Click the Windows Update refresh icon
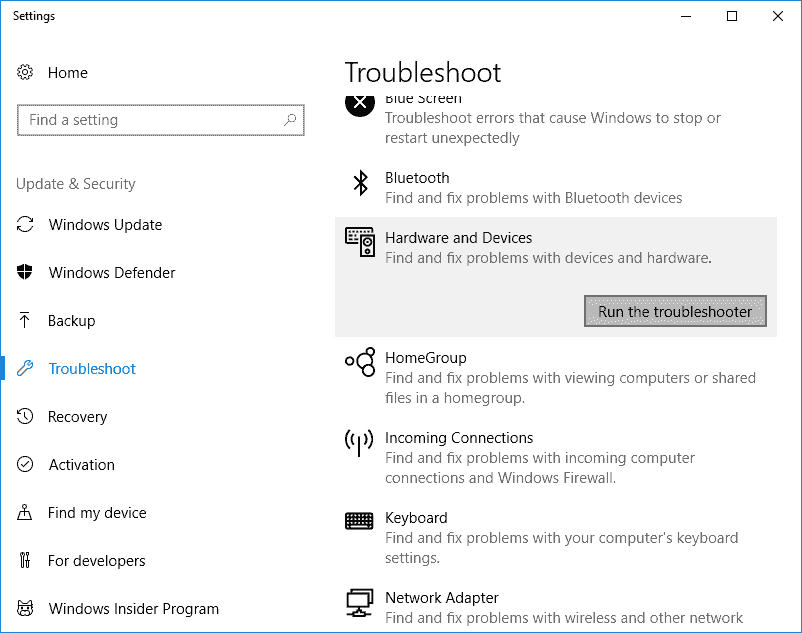The height and width of the screenshot is (633, 802). [x=25, y=225]
